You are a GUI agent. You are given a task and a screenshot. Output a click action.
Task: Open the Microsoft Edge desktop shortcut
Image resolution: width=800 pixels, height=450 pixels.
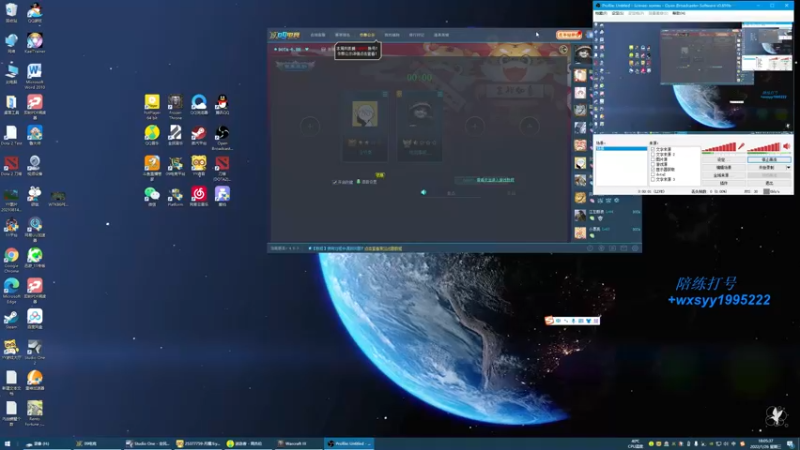[x=11, y=290]
